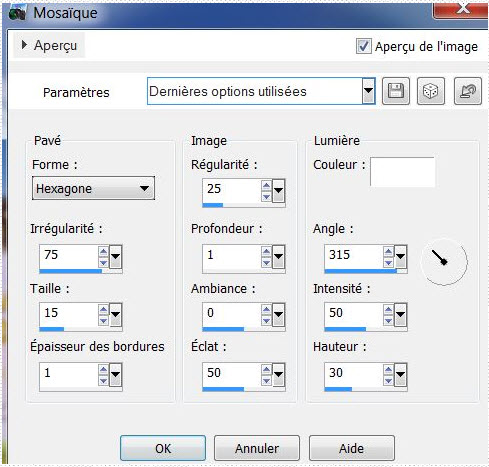The height and width of the screenshot is (467, 489).
Task: Pick the white Couleur light swatch
Action: point(402,172)
